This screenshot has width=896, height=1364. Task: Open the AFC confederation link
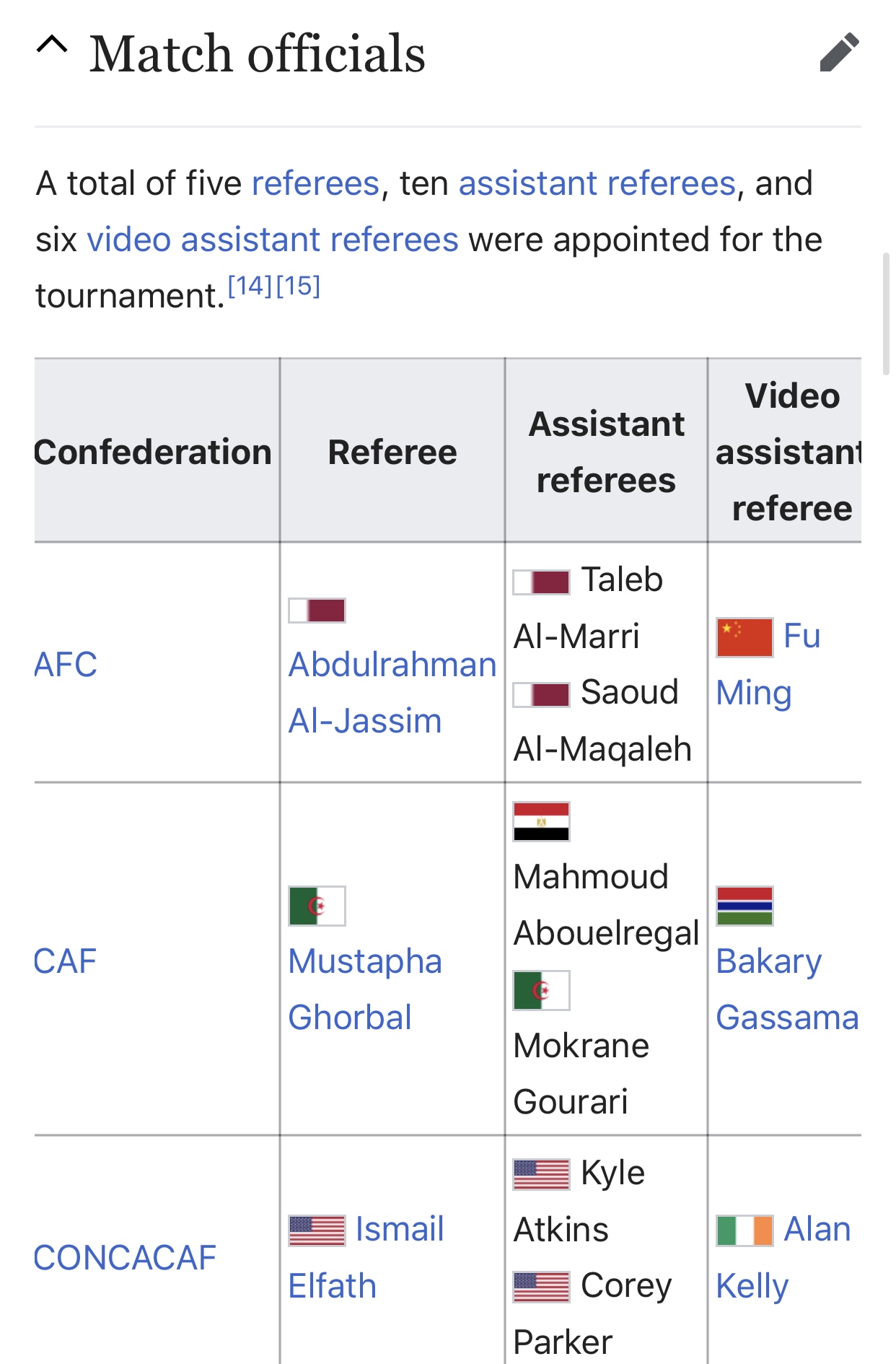click(66, 664)
